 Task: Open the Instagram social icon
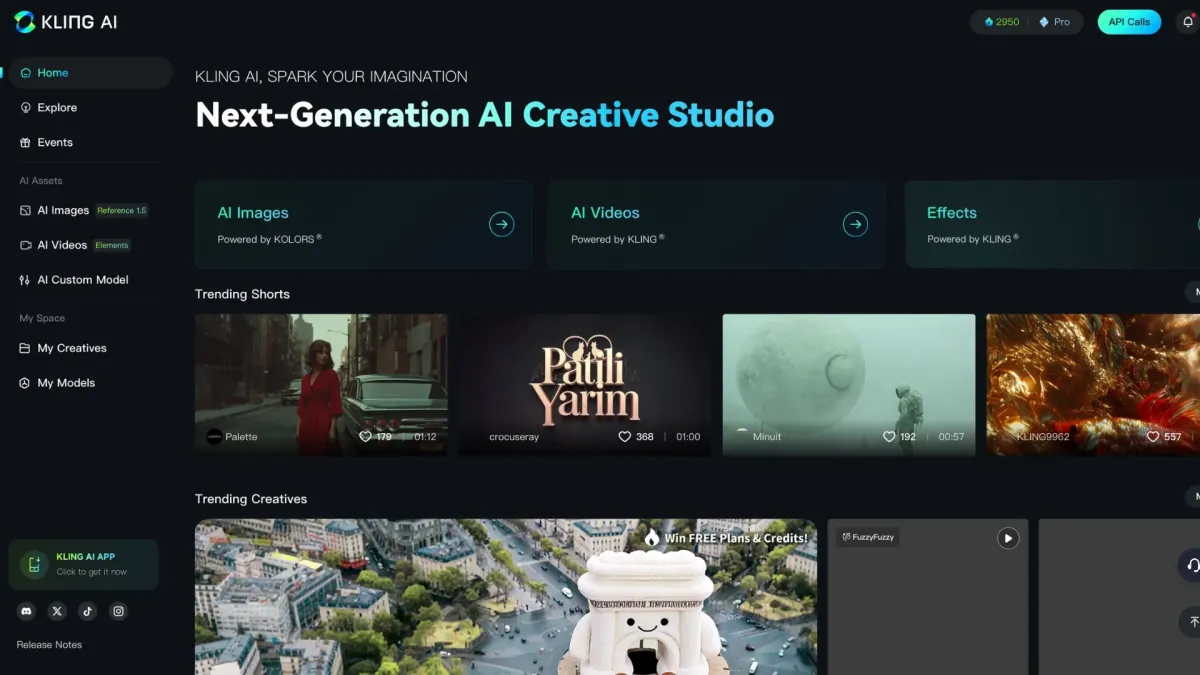click(x=119, y=611)
